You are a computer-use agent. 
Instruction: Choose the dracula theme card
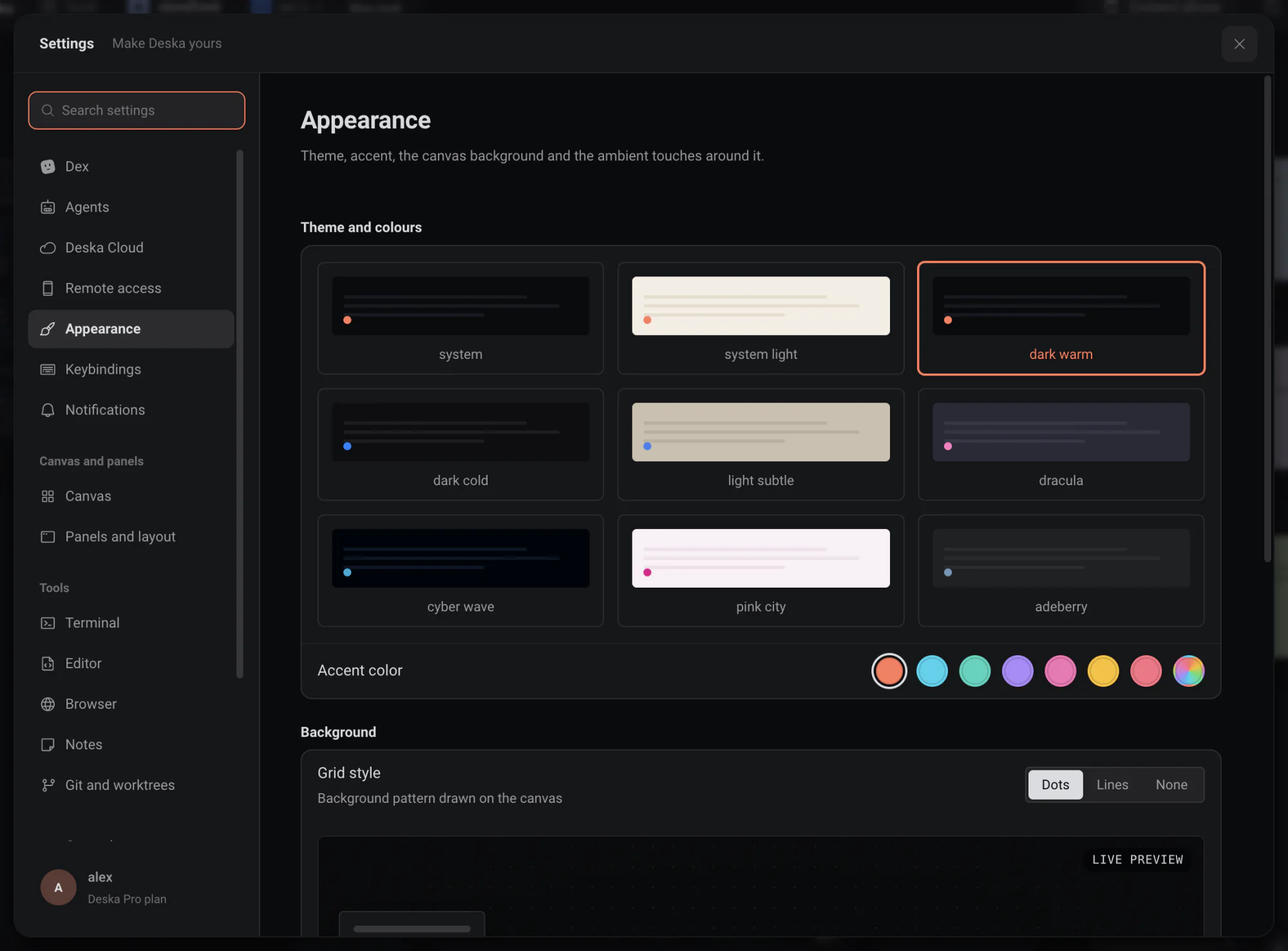pyautogui.click(x=1061, y=445)
